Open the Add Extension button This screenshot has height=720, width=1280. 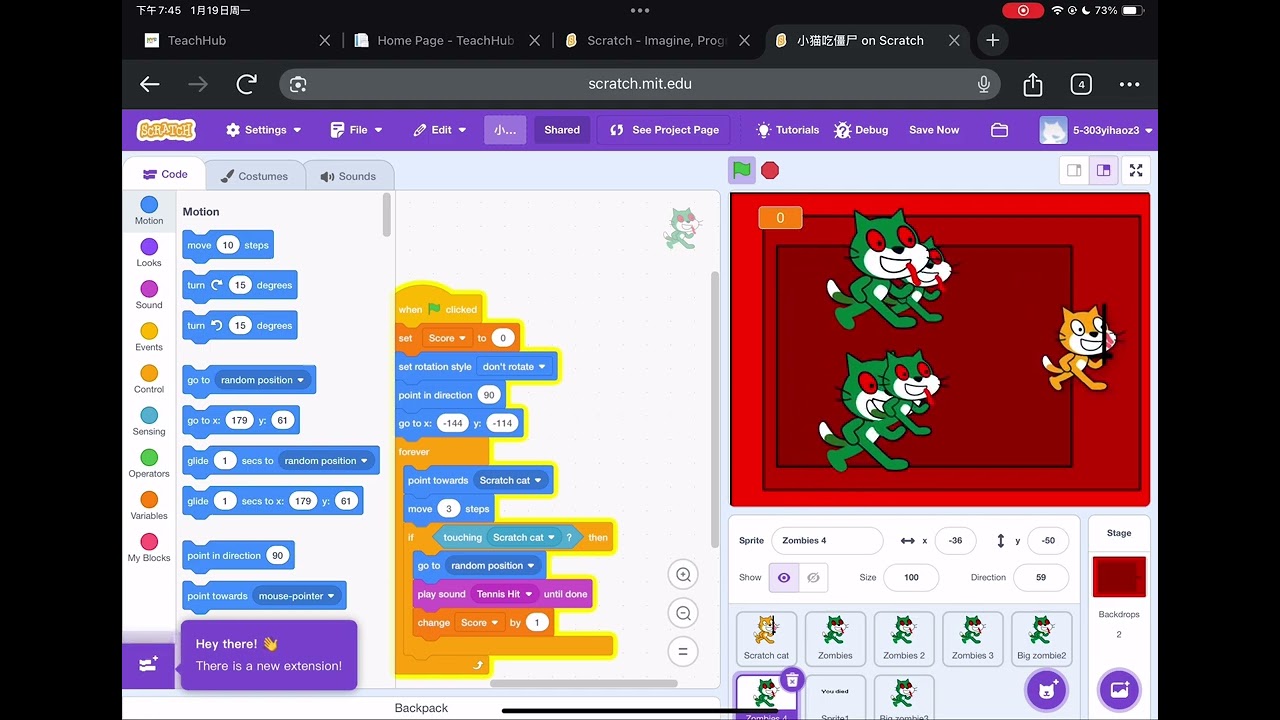tap(149, 665)
